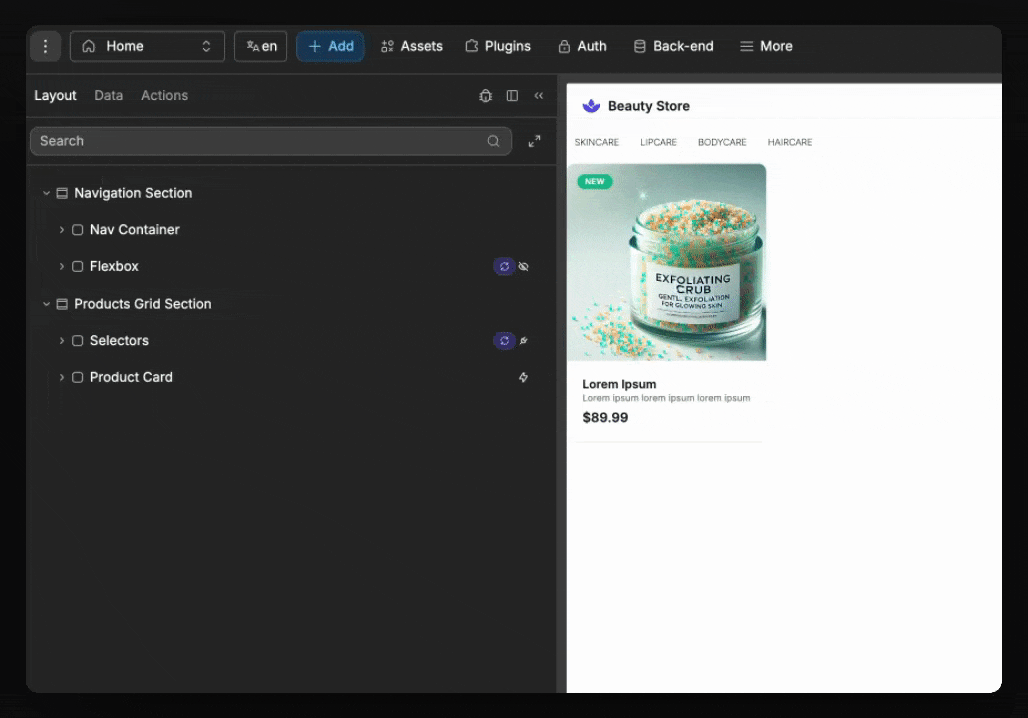Screen dimensions: 1028x718
Task: Click the repeat icon on Flexbox row
Action: coord(504,267)
